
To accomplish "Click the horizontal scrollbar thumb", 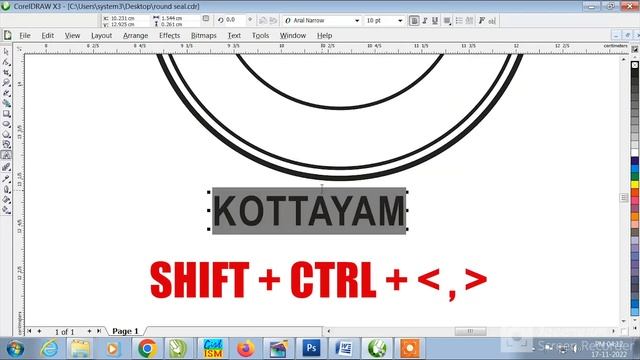I will click(x=470, y=331).
